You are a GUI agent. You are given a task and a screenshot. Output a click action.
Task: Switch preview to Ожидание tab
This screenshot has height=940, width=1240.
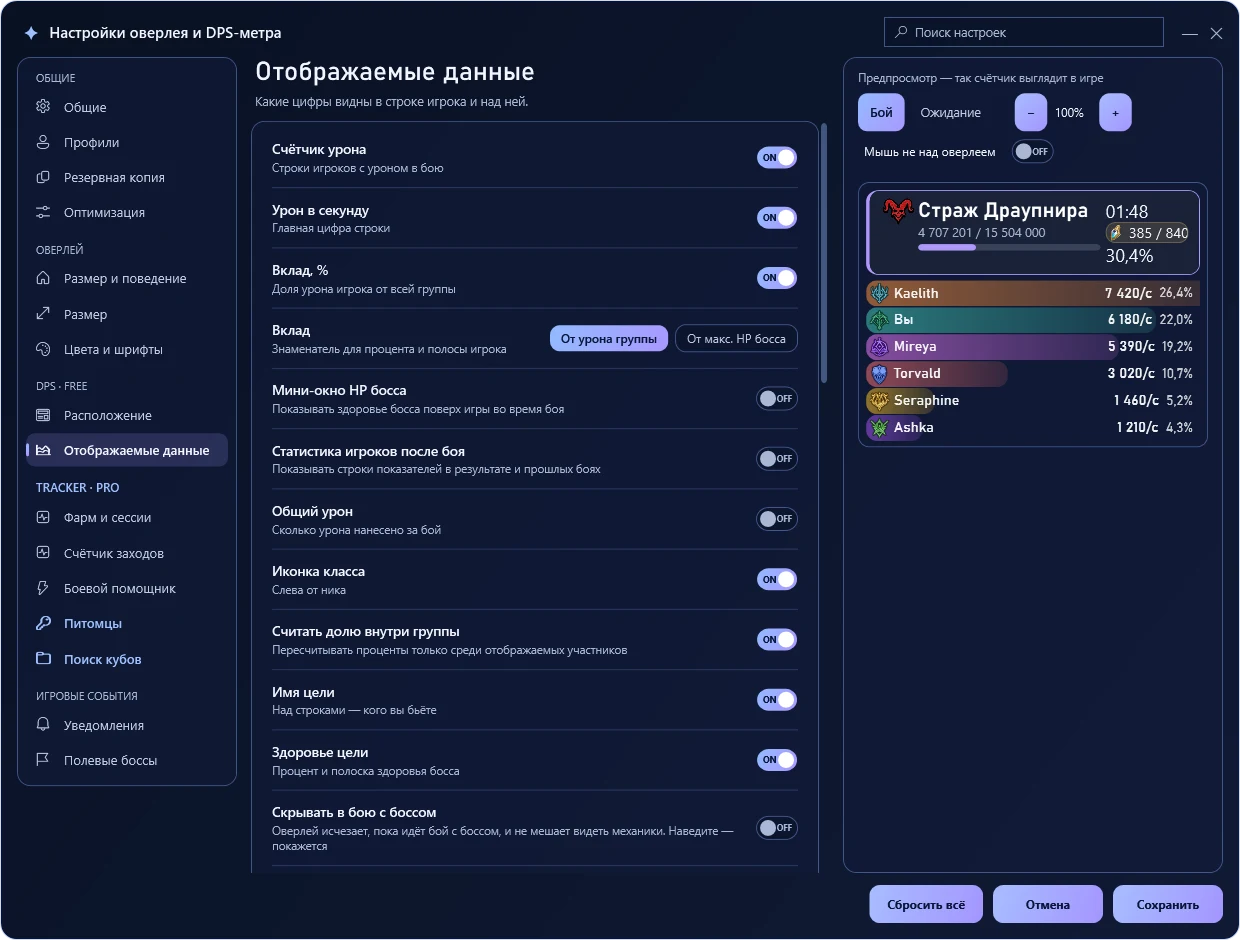point(951,113)
